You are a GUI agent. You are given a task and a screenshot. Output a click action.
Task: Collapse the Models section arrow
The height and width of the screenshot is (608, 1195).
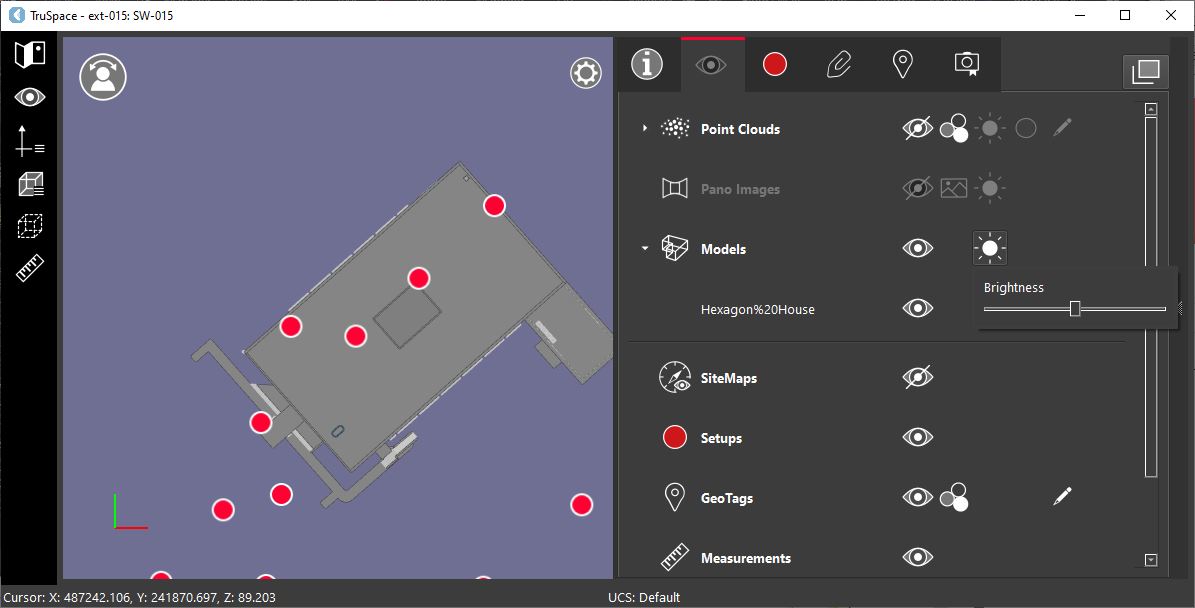[x=645, y=249]
